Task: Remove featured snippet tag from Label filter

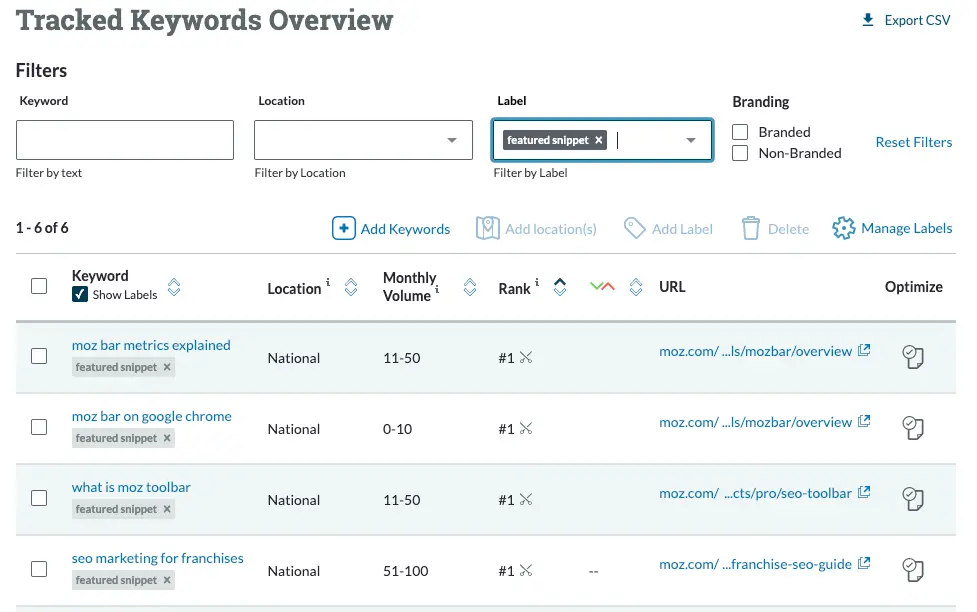Action: pyautogui.click(x=599, y=141)
